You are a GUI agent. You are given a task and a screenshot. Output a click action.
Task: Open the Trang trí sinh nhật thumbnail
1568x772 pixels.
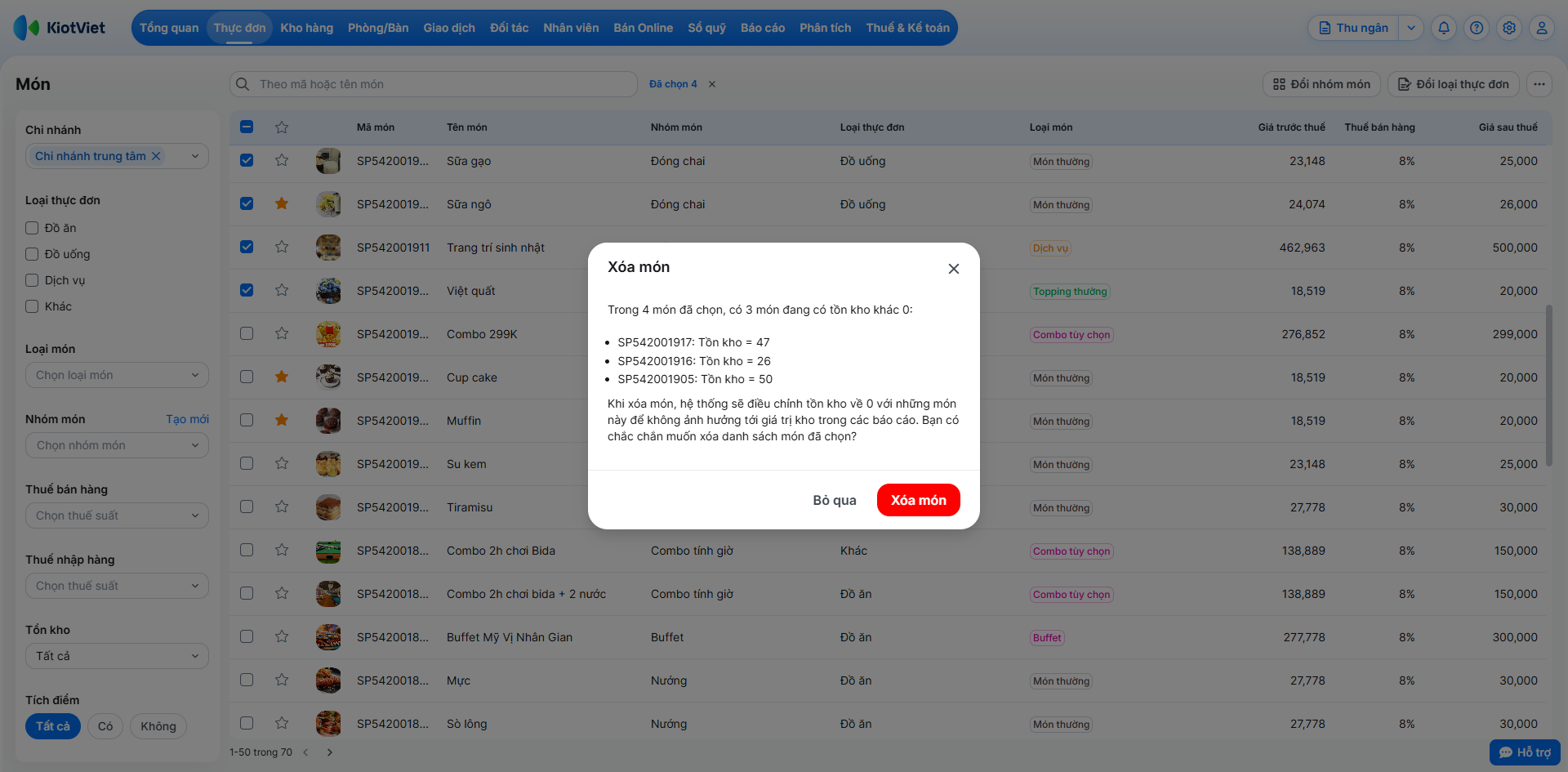(x=328, y=247)
